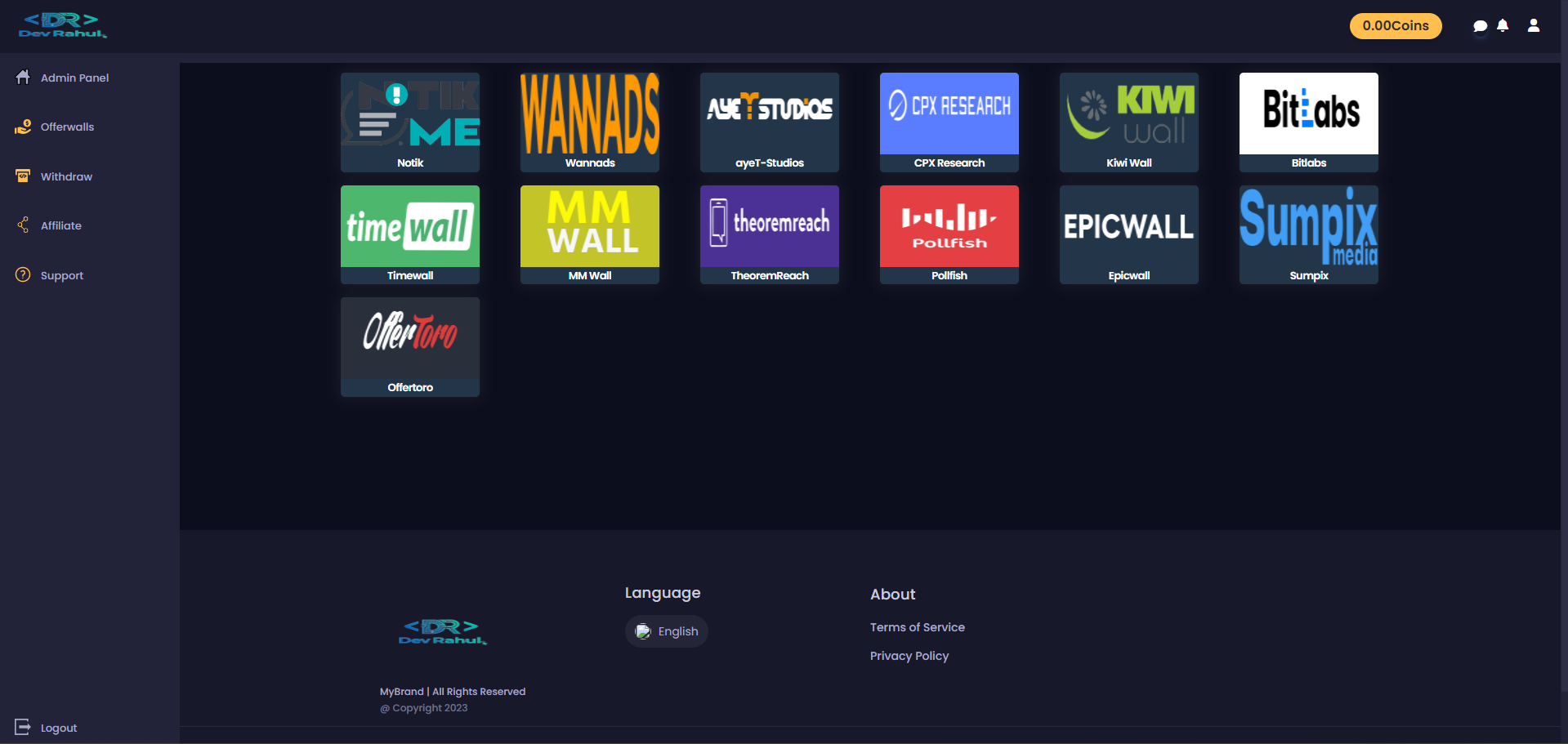The height and width of the screenshot is (744, 1568).
Task: Click the notification bell icon
Action: click(x=1503, y=26)
